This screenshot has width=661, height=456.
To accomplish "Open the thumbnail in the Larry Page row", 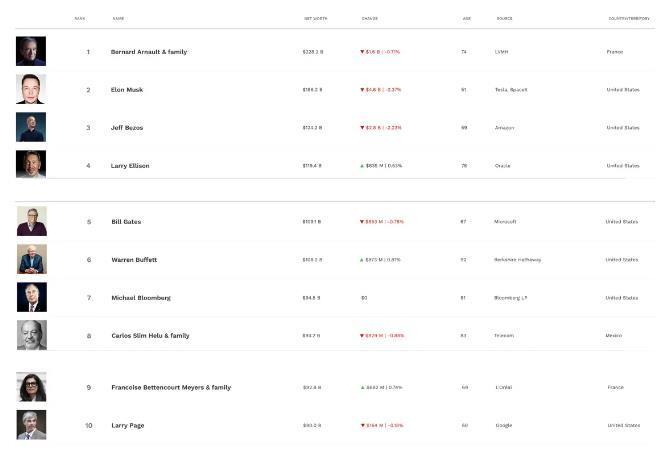I will [31, 425].
